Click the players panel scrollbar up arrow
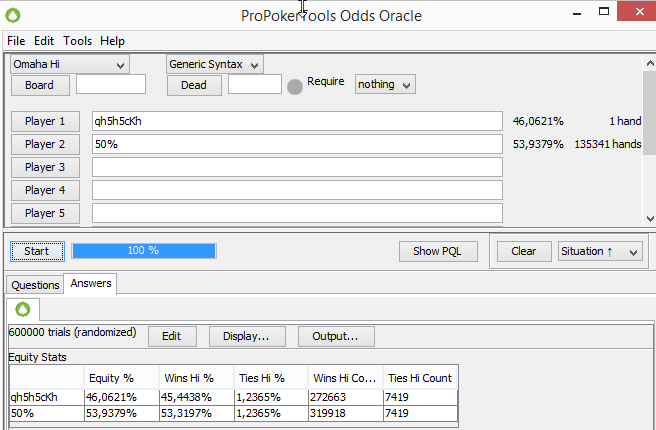656x430 pixels. [x=650, y=64]
